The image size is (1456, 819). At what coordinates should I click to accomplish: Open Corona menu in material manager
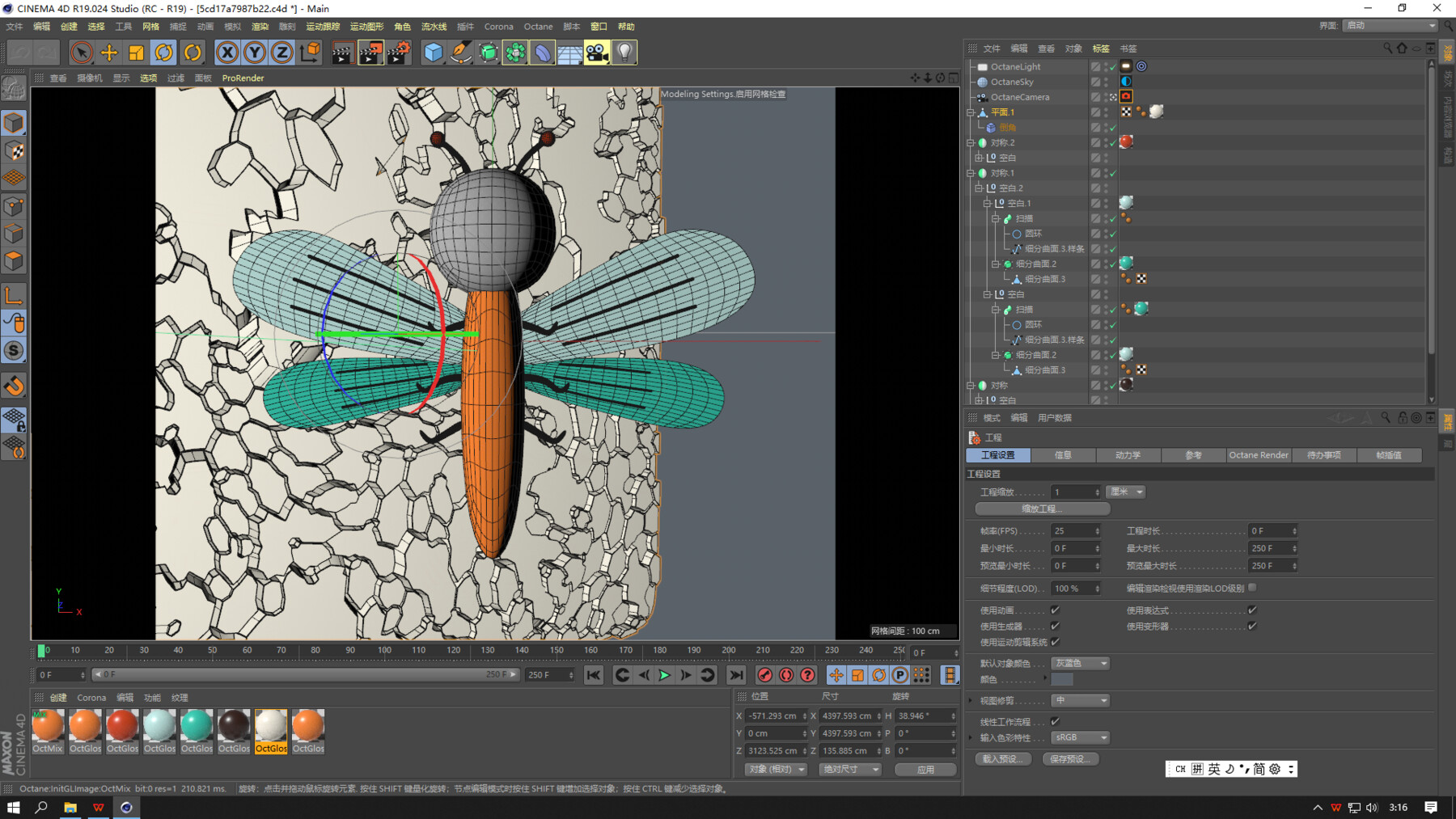(91, 698)
